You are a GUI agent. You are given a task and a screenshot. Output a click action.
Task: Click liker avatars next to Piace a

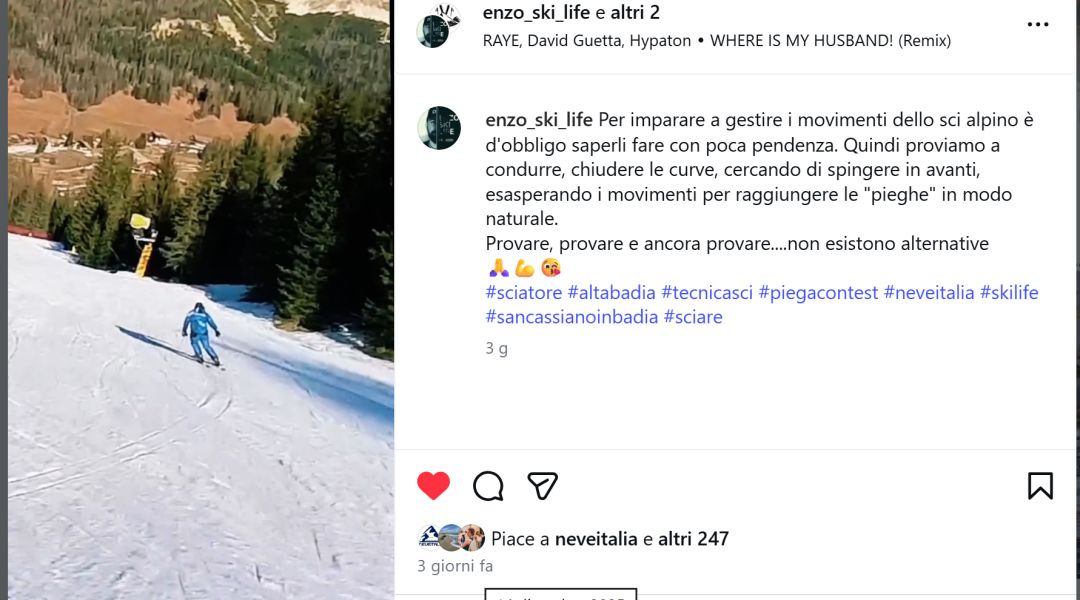[x=451, y=538]
